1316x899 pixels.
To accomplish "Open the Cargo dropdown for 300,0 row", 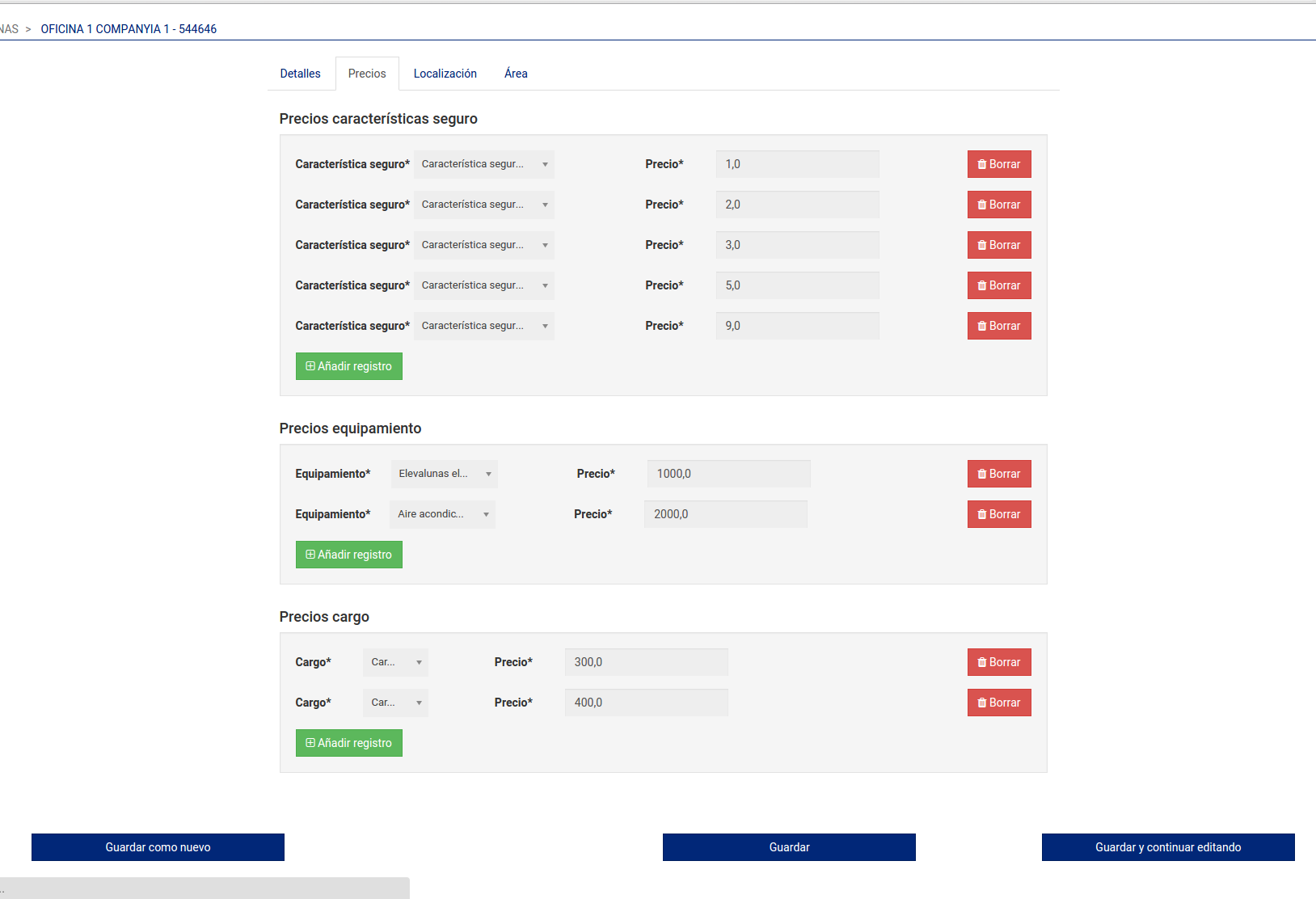I will [x=395, y=662].
